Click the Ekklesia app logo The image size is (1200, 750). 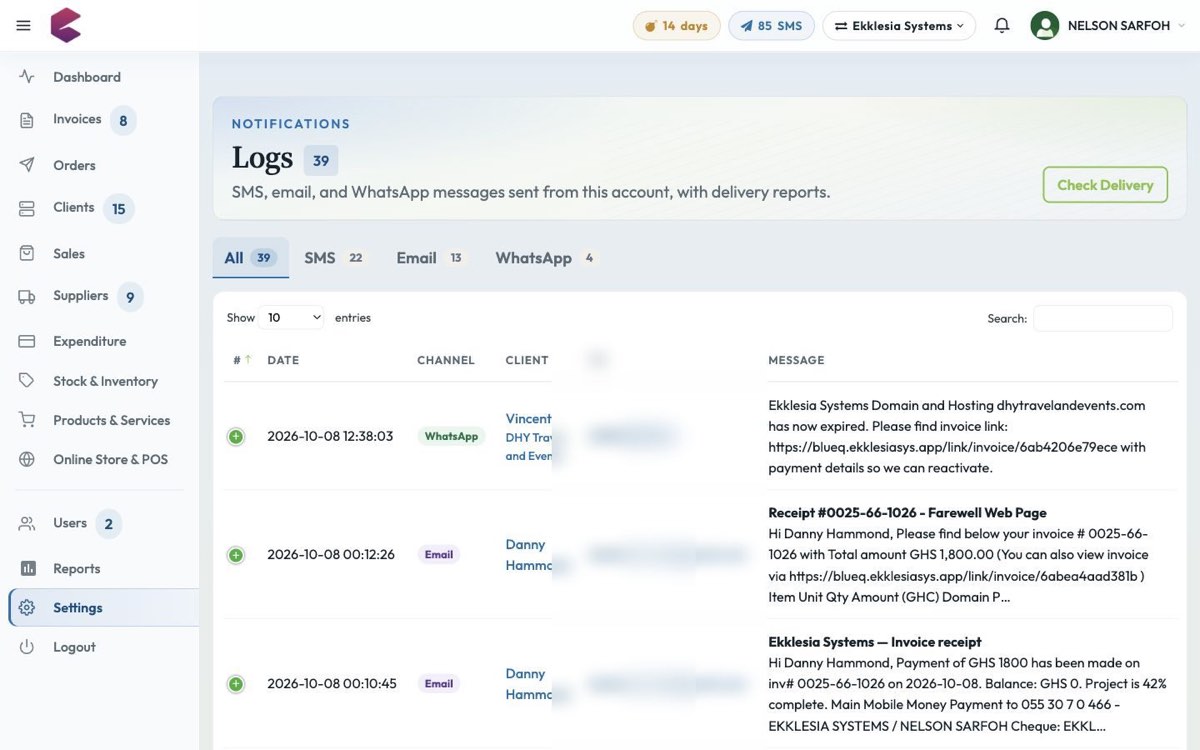coord(66,25)
